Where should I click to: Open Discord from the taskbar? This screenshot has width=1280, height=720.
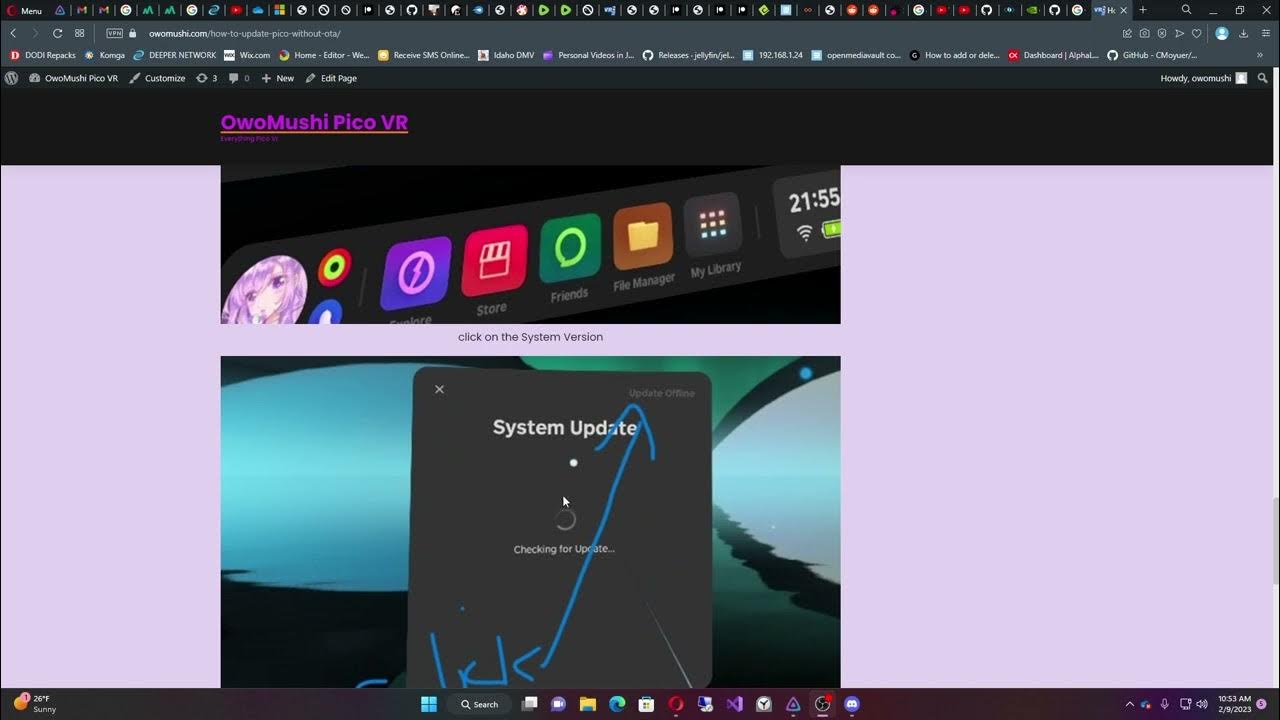coord(852,704)
